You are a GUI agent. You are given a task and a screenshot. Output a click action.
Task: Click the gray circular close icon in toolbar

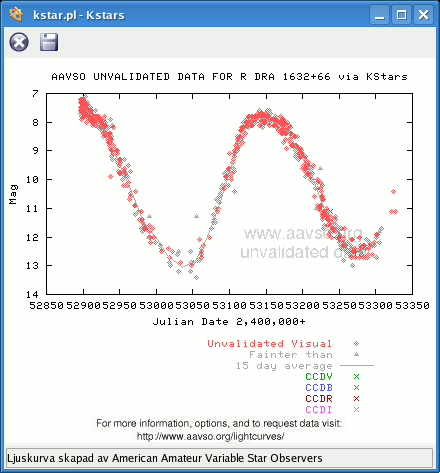pos(19,42)
